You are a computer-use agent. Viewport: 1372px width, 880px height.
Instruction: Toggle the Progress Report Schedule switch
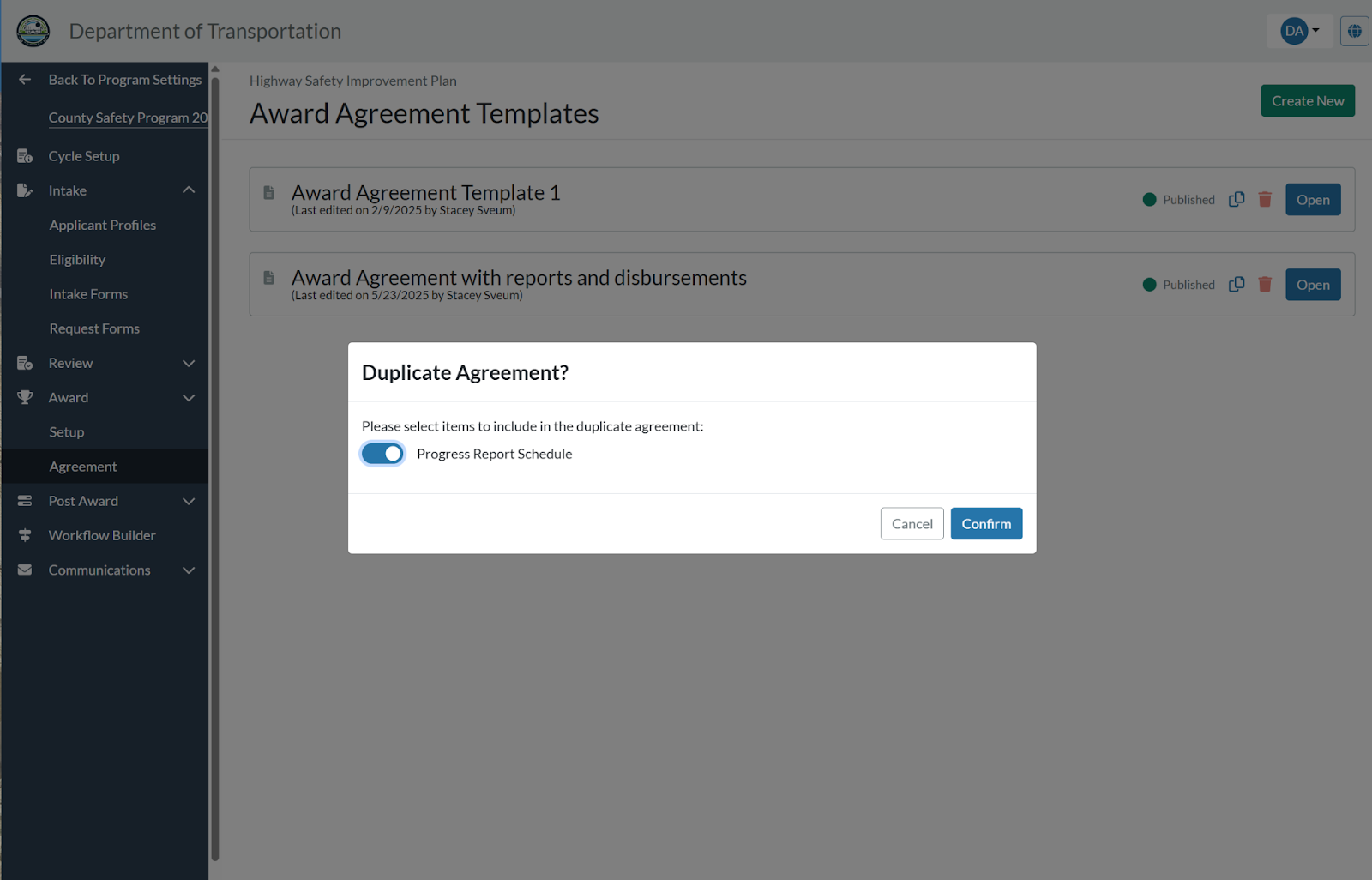coord(382,454)
